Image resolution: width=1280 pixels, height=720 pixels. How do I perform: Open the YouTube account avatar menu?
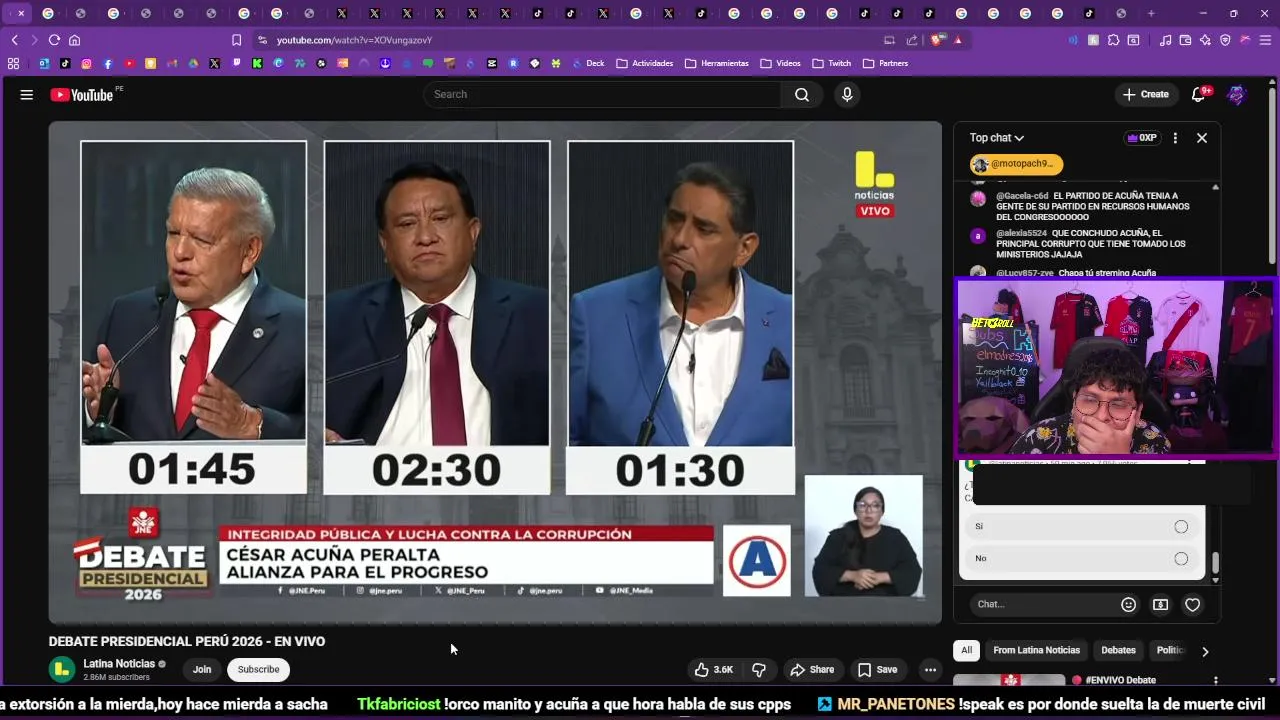[x=1237, y=94]
